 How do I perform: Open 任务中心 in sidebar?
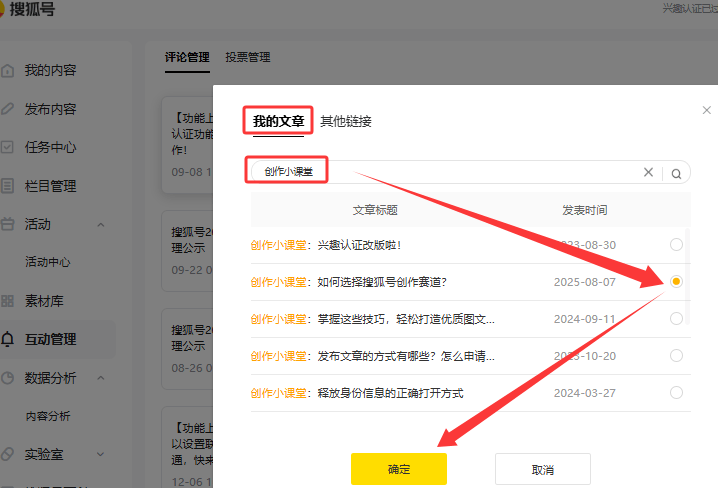[x=50, y=147]
